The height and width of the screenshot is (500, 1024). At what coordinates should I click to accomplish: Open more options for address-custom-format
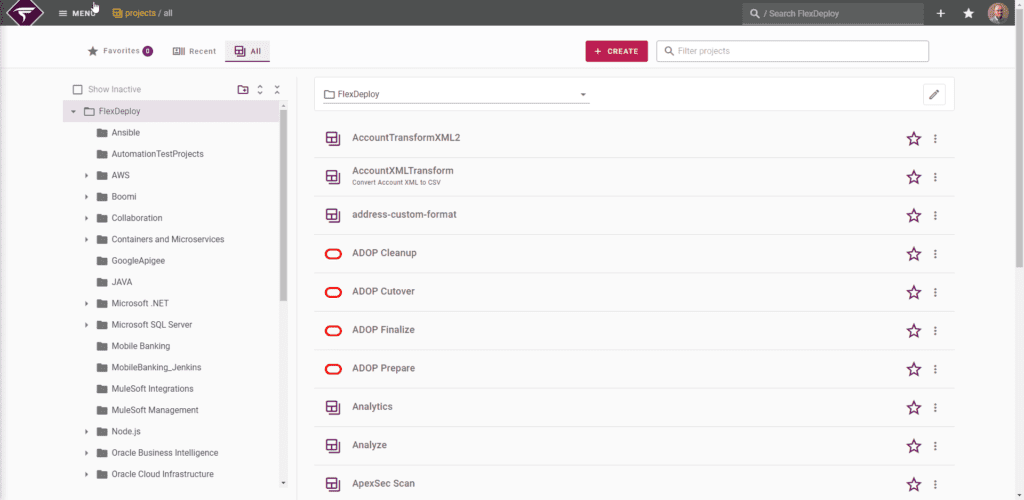(x=935, y=215)
